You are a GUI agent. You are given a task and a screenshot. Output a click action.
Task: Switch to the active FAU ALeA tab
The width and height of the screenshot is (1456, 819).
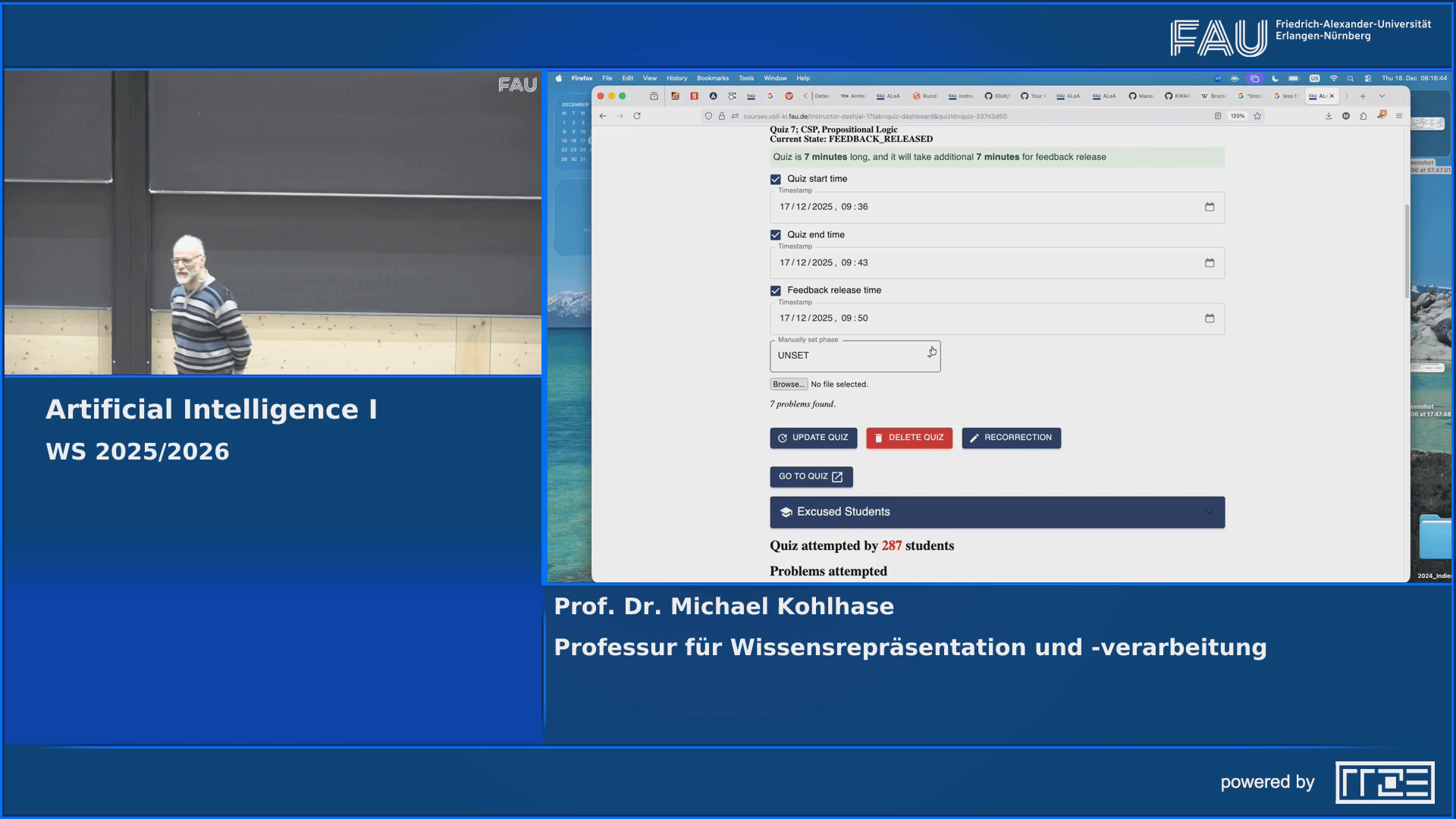click(1319, 96)
